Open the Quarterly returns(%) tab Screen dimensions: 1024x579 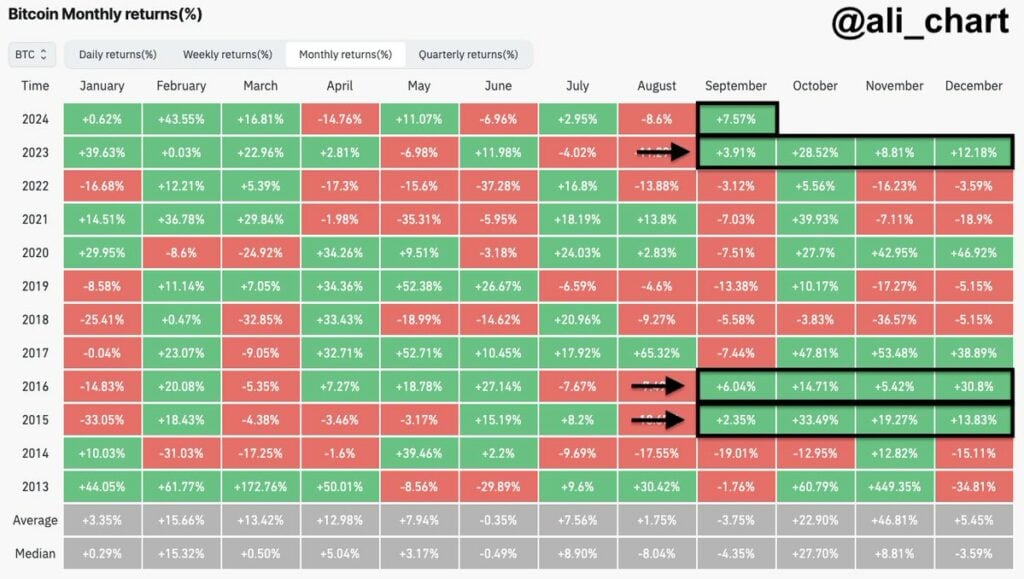point(470,54)
